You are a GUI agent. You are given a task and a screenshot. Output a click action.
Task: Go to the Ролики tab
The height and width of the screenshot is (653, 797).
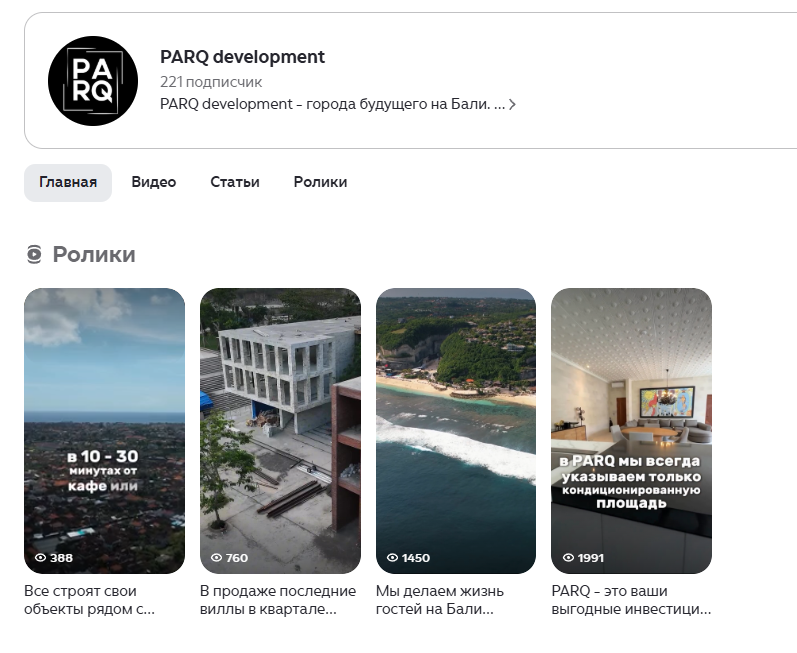pos(320,182)
